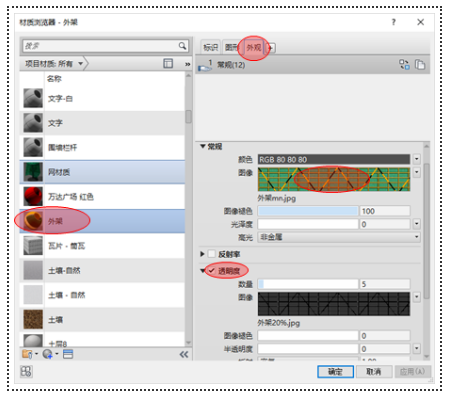449x394 pixels.
Task: Click the 外架20%.jpg transparency image preview
Action: (334, 304)
